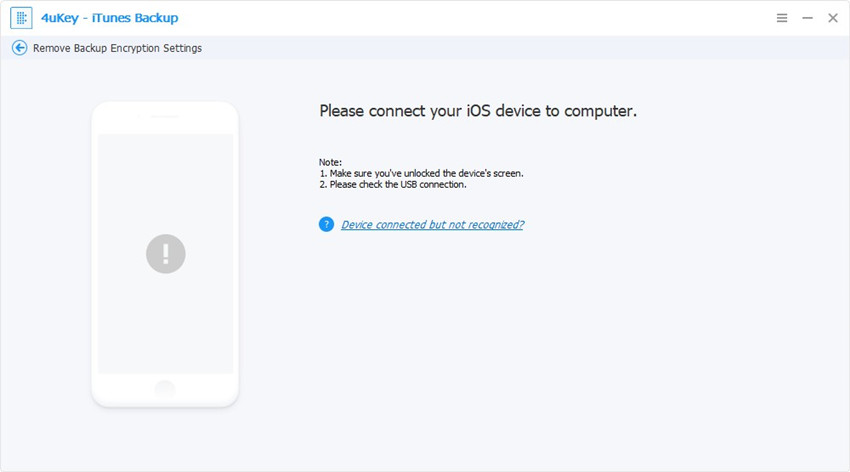Open the hamburger menu icon
The image size is (850, 472).
[782, 18]
